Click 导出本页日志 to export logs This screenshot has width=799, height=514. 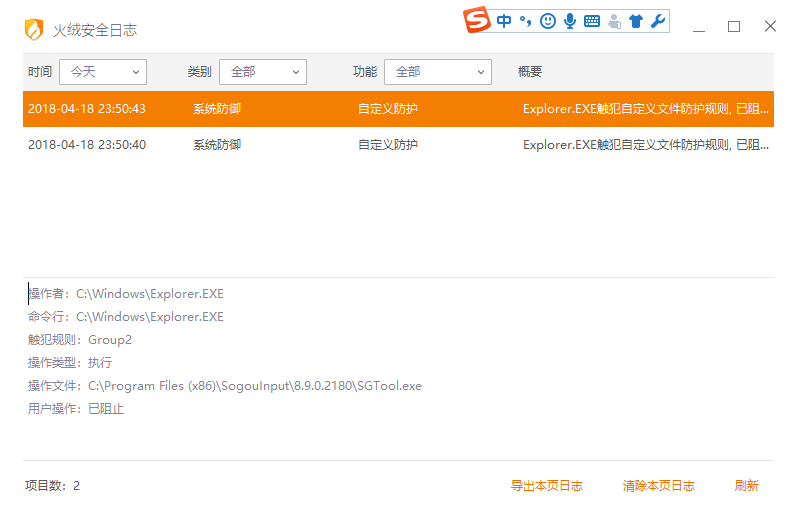click(x=546, y=486)
